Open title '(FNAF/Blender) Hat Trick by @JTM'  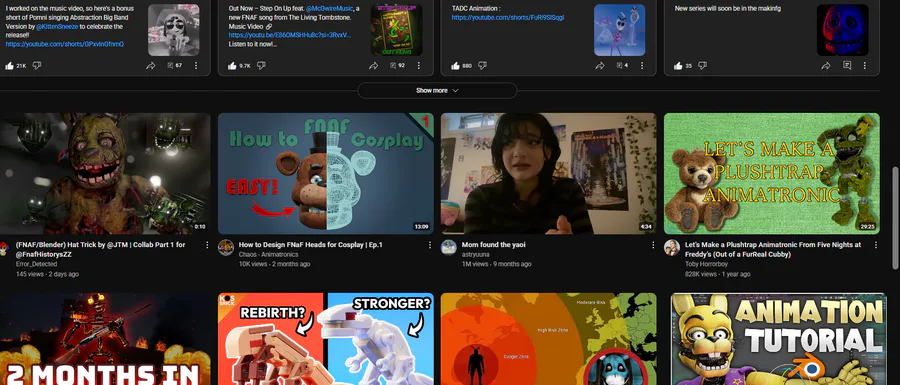click(100, 249)
